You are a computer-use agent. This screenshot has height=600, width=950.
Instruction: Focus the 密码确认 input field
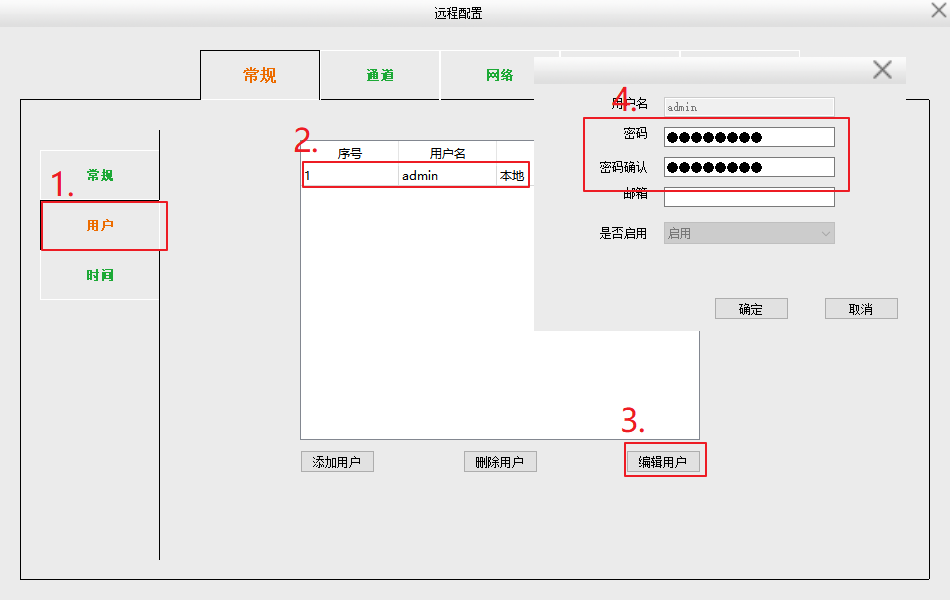[x=749, y=167]
